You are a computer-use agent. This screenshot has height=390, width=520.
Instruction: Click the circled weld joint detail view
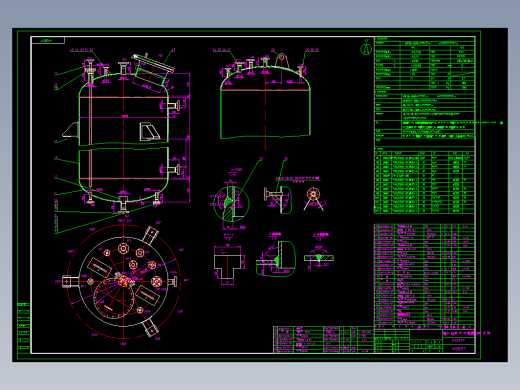[231, 203]
